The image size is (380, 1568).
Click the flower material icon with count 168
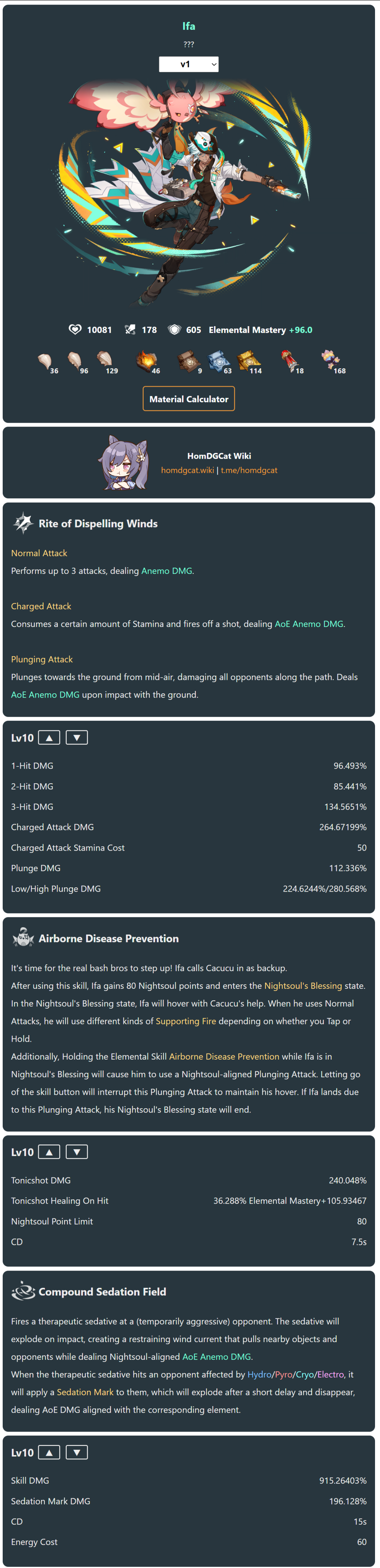pos(330,361)
